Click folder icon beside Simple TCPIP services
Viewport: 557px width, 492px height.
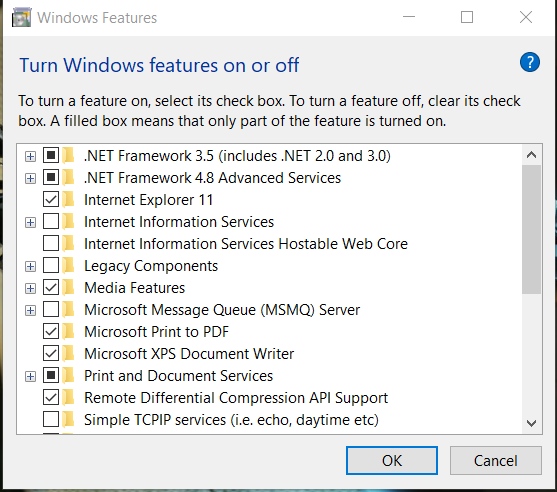[x=68, y=420]
